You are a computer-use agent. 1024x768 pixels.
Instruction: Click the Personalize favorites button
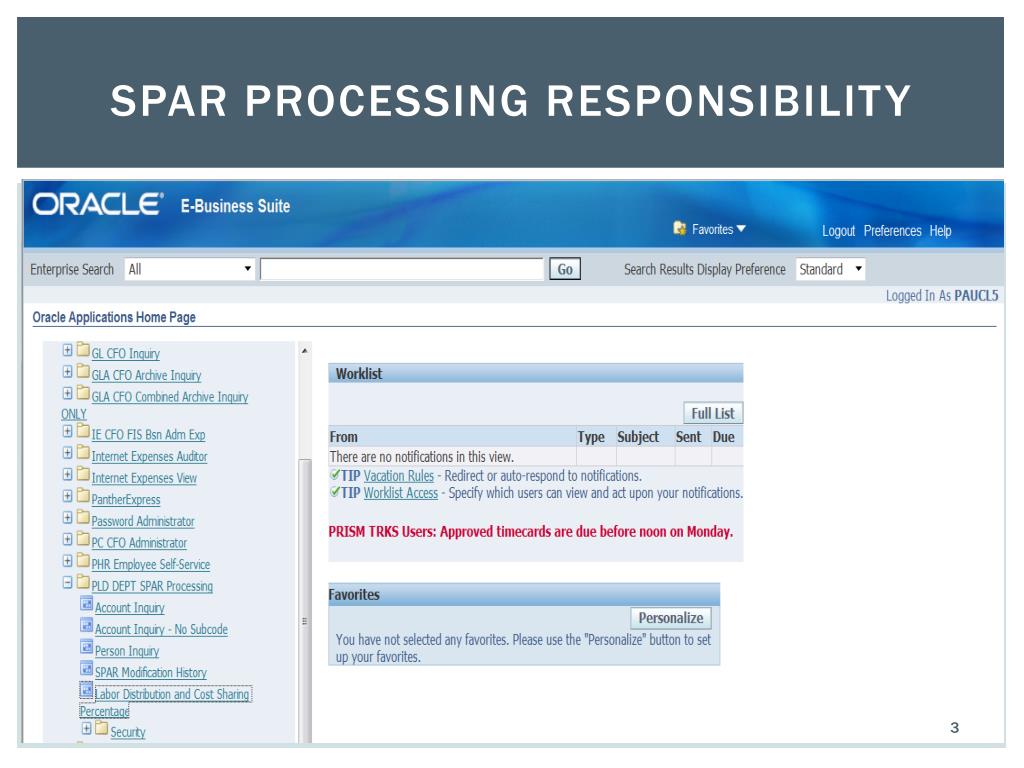(671, 618)
